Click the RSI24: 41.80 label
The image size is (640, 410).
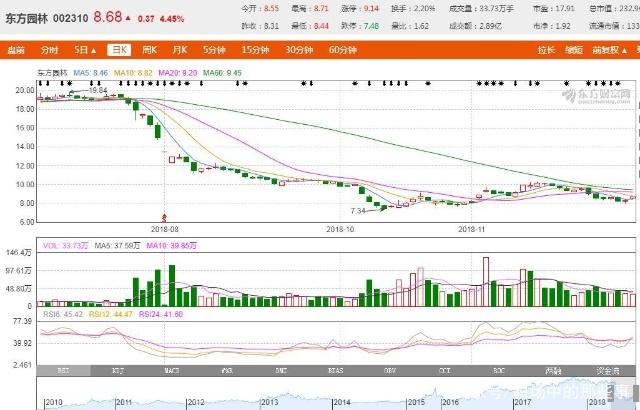click(161, 314)
